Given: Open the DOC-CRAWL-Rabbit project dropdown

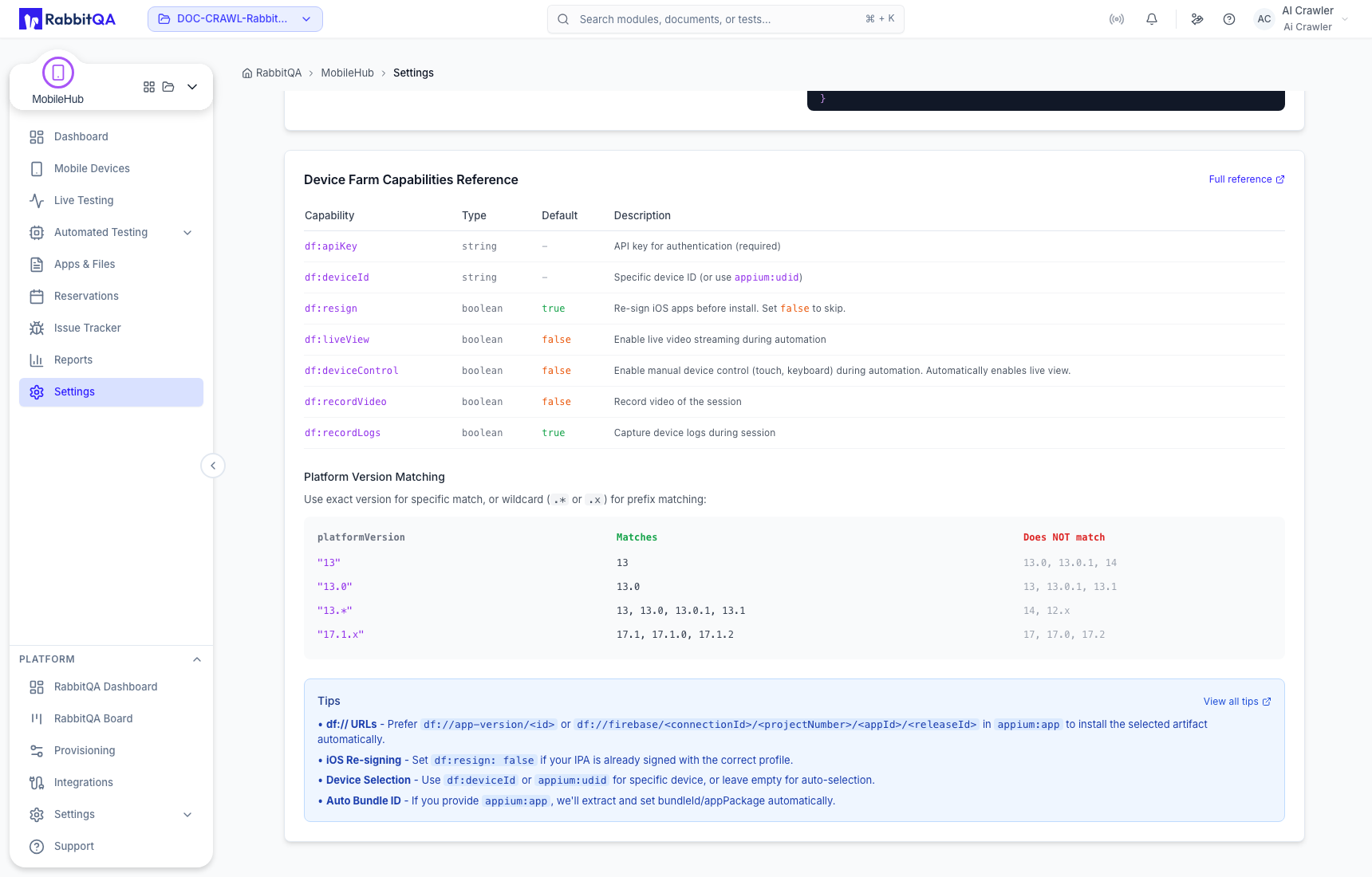Looking at the screenshot, I should (235, 19).
